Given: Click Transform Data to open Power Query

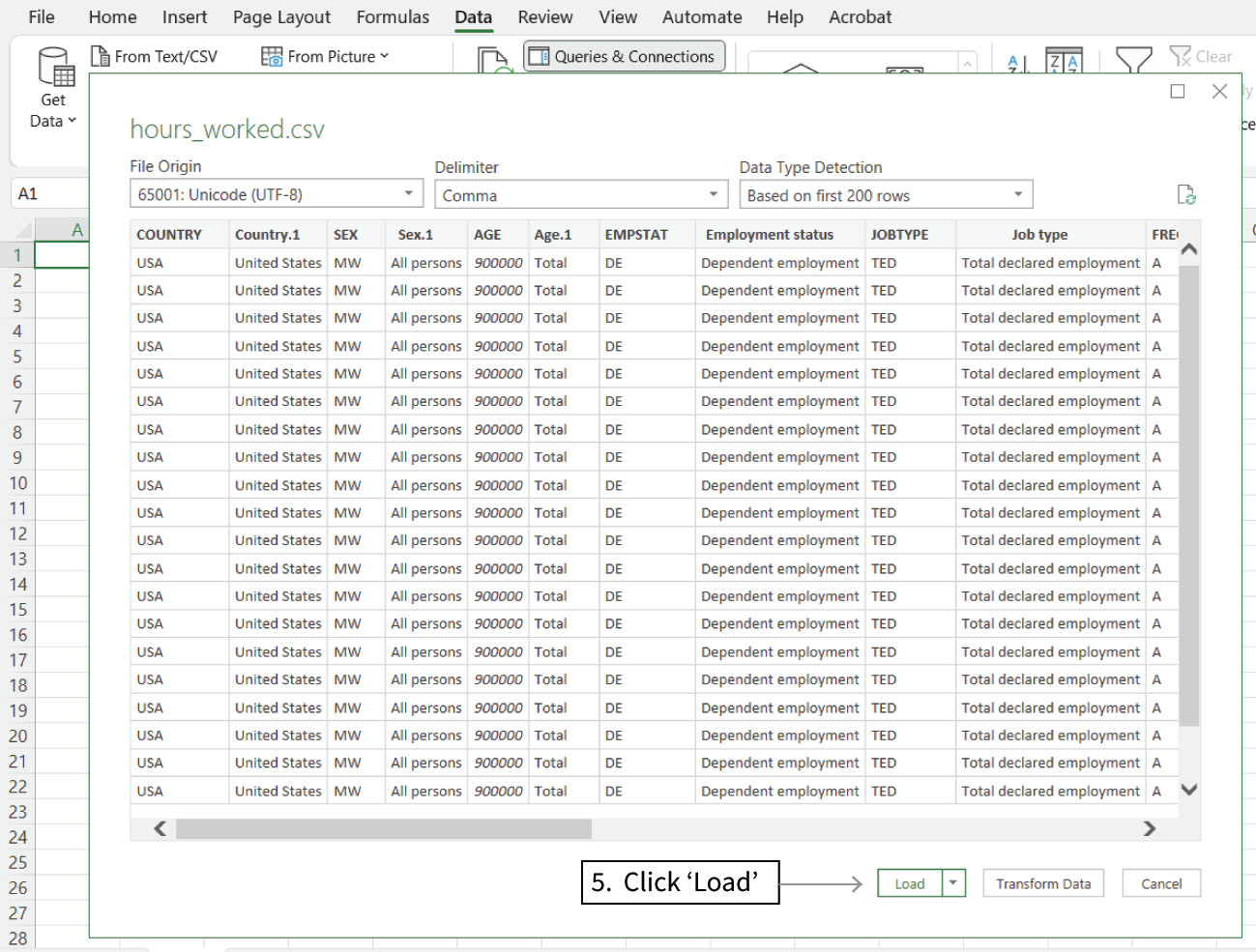Looking at the screenshot, I should click(x=1042, y=882).
